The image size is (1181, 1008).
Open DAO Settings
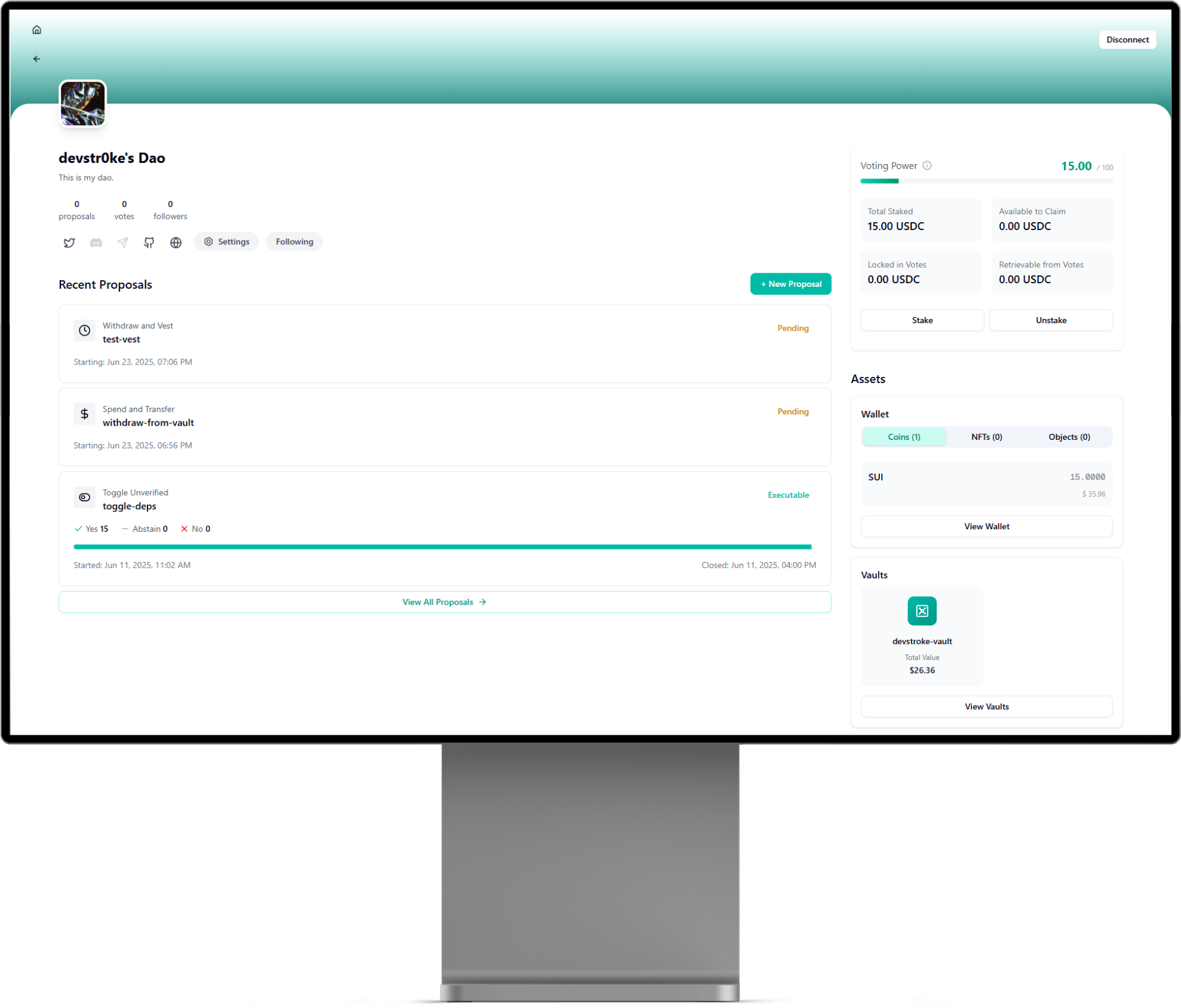(x=226, y=242)
